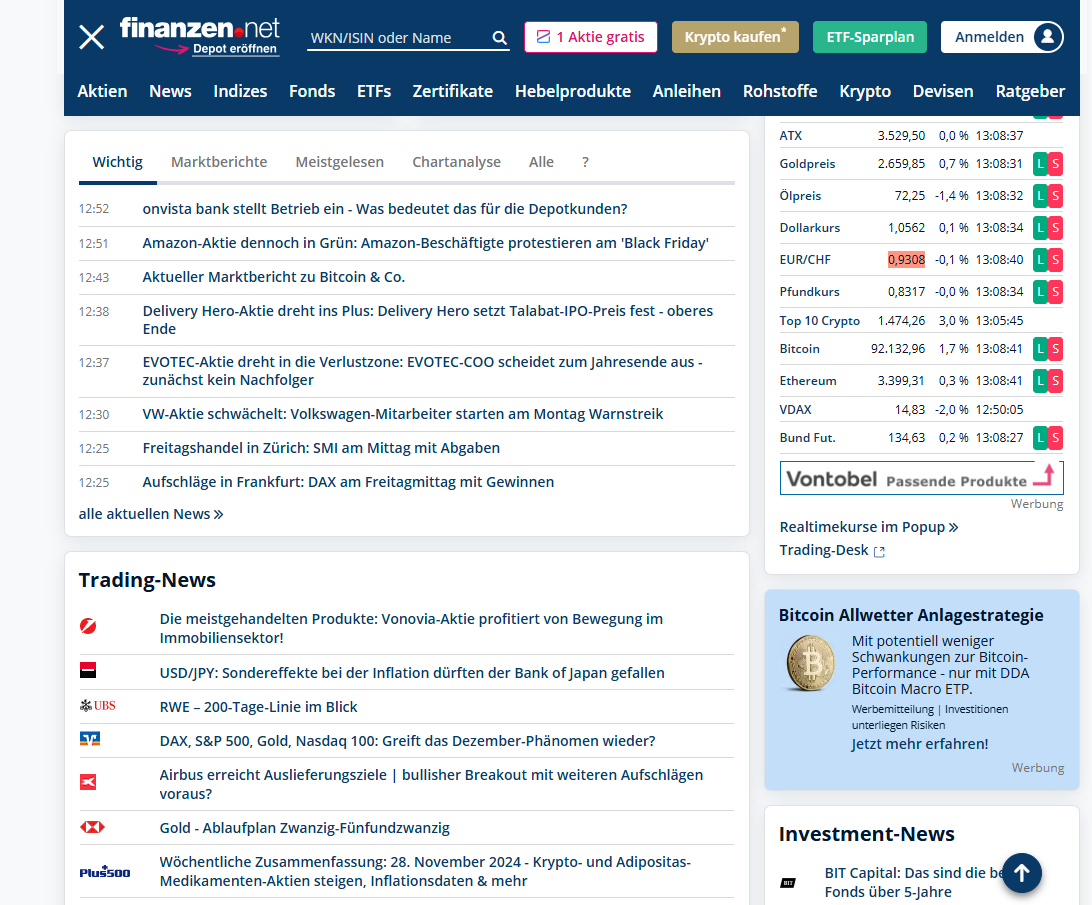The image size is (1092, 905).
Task: Open Aktueller Marktbericht zu Bitcoin & Co.
Action: click(274, 277)
